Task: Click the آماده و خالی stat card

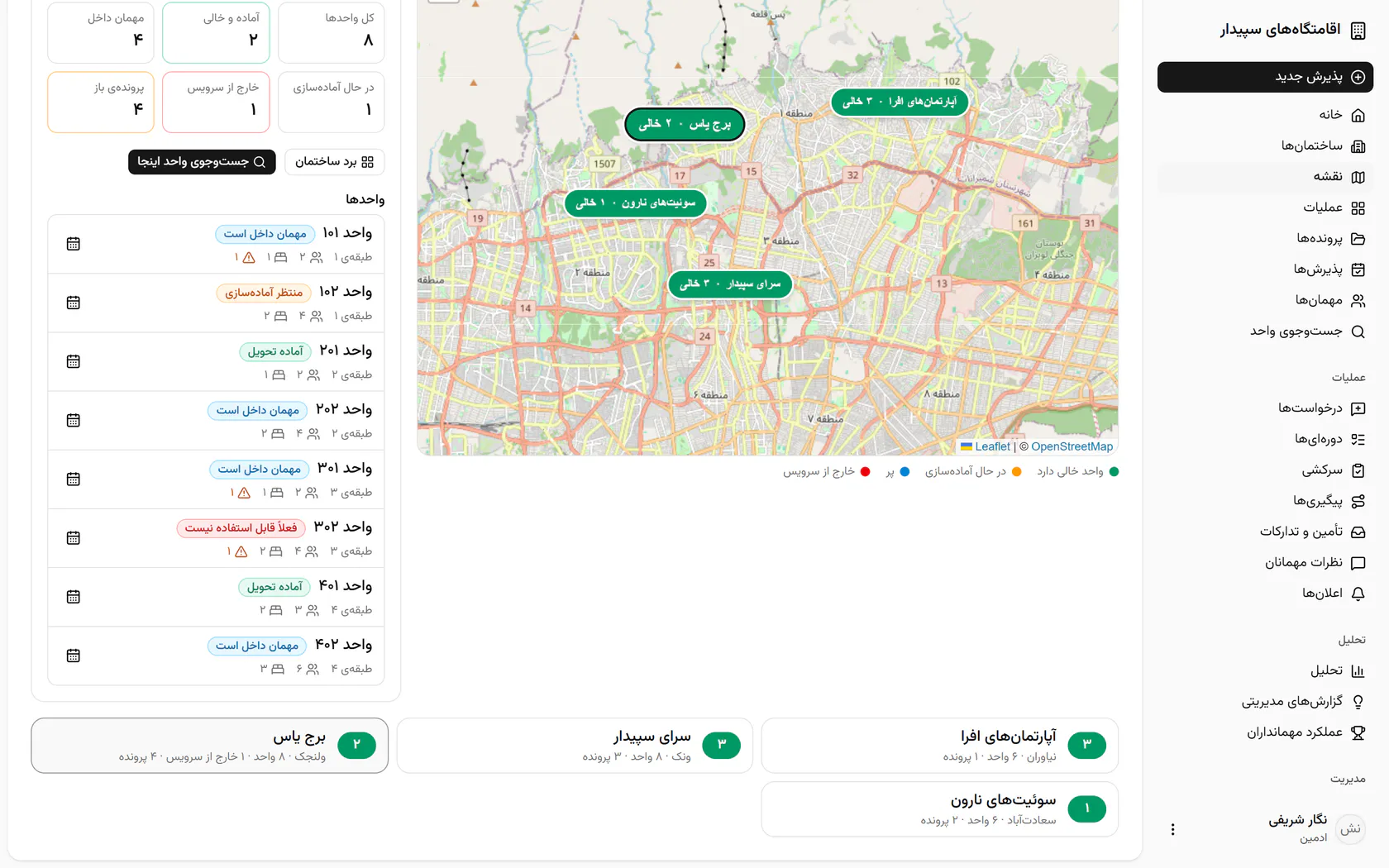Action: (216, 33)
